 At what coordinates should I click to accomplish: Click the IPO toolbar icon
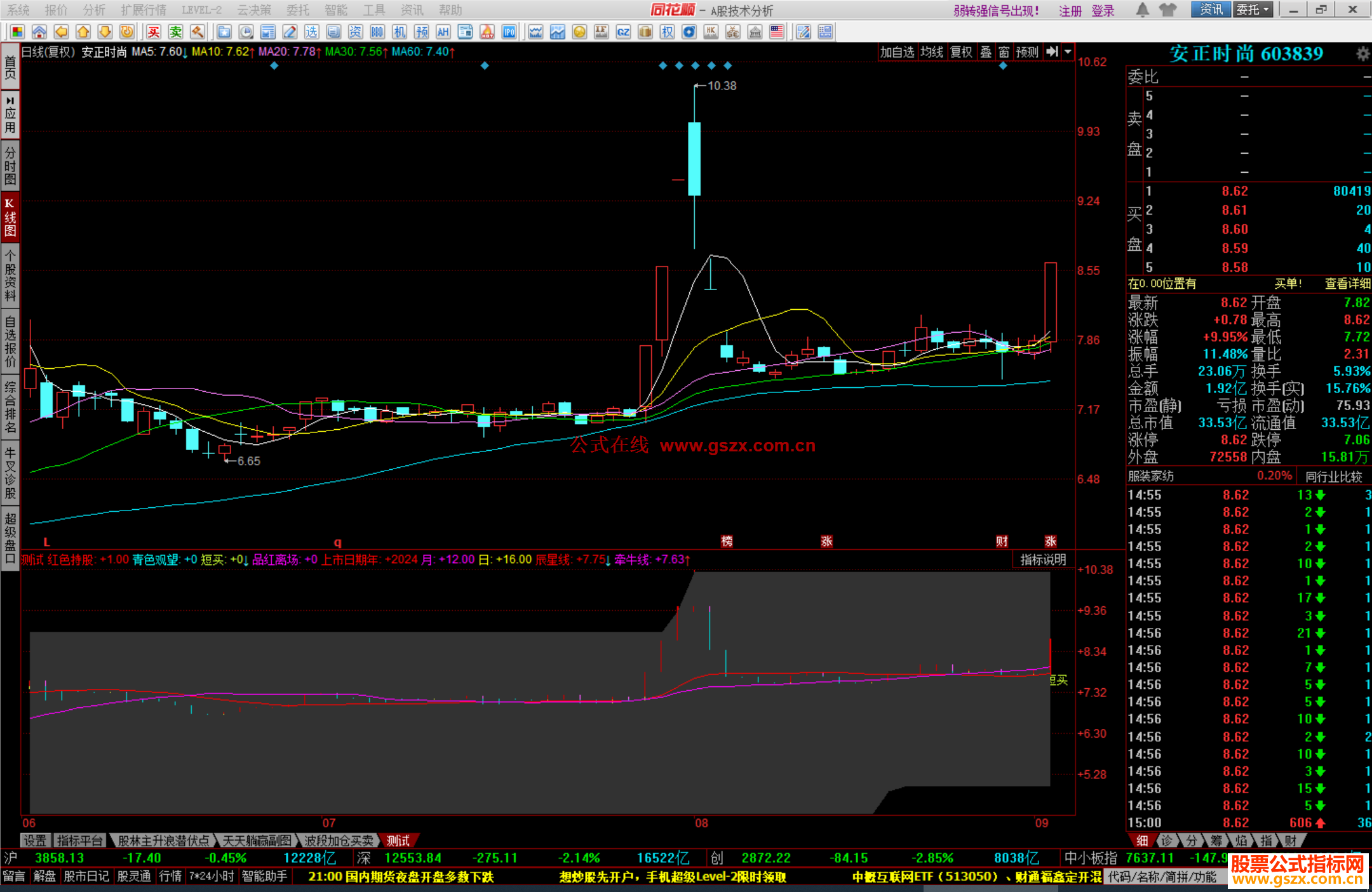[x=509, y=32]
